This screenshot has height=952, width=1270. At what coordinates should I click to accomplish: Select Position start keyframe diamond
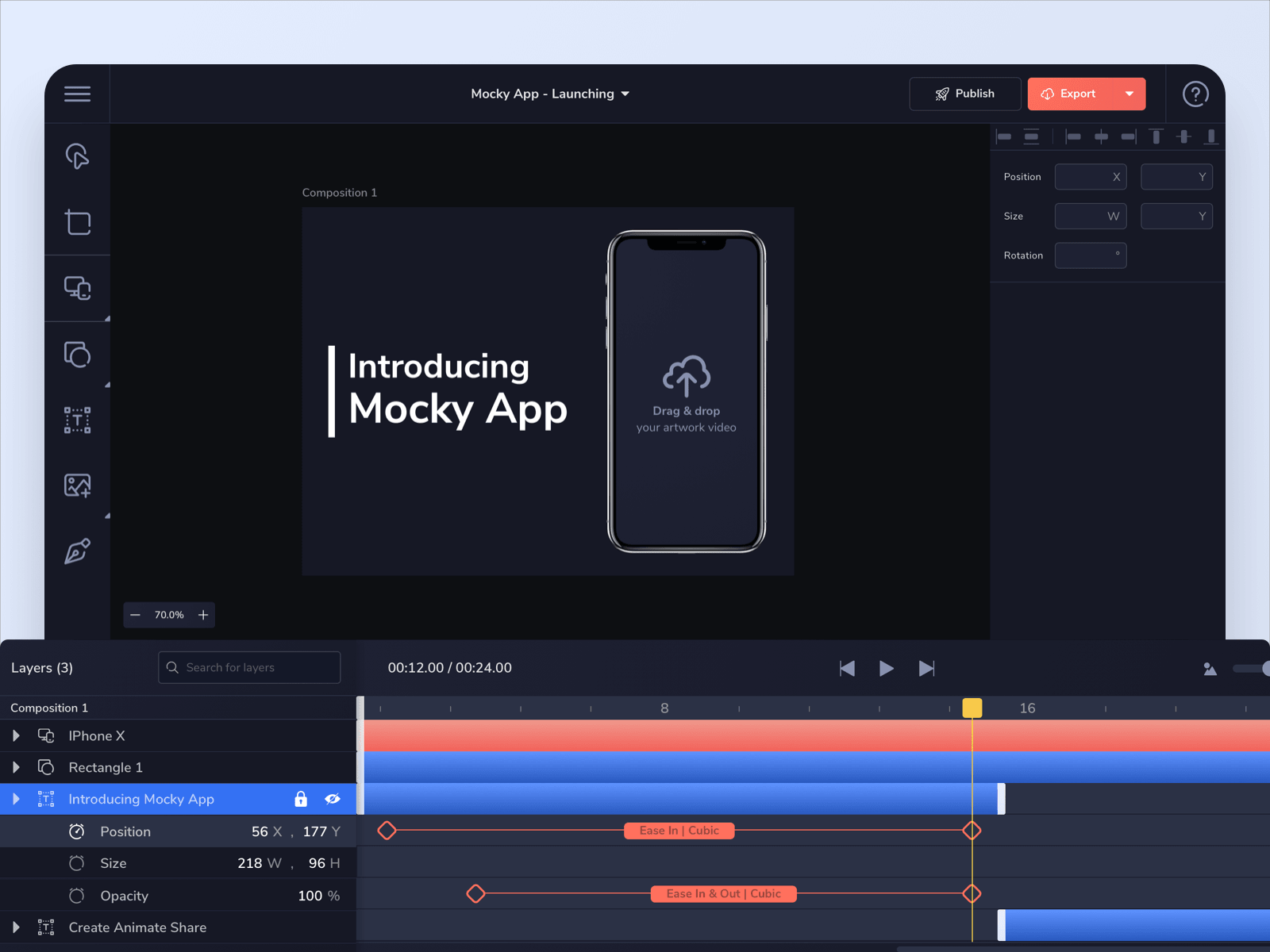(x=387, y=831)
